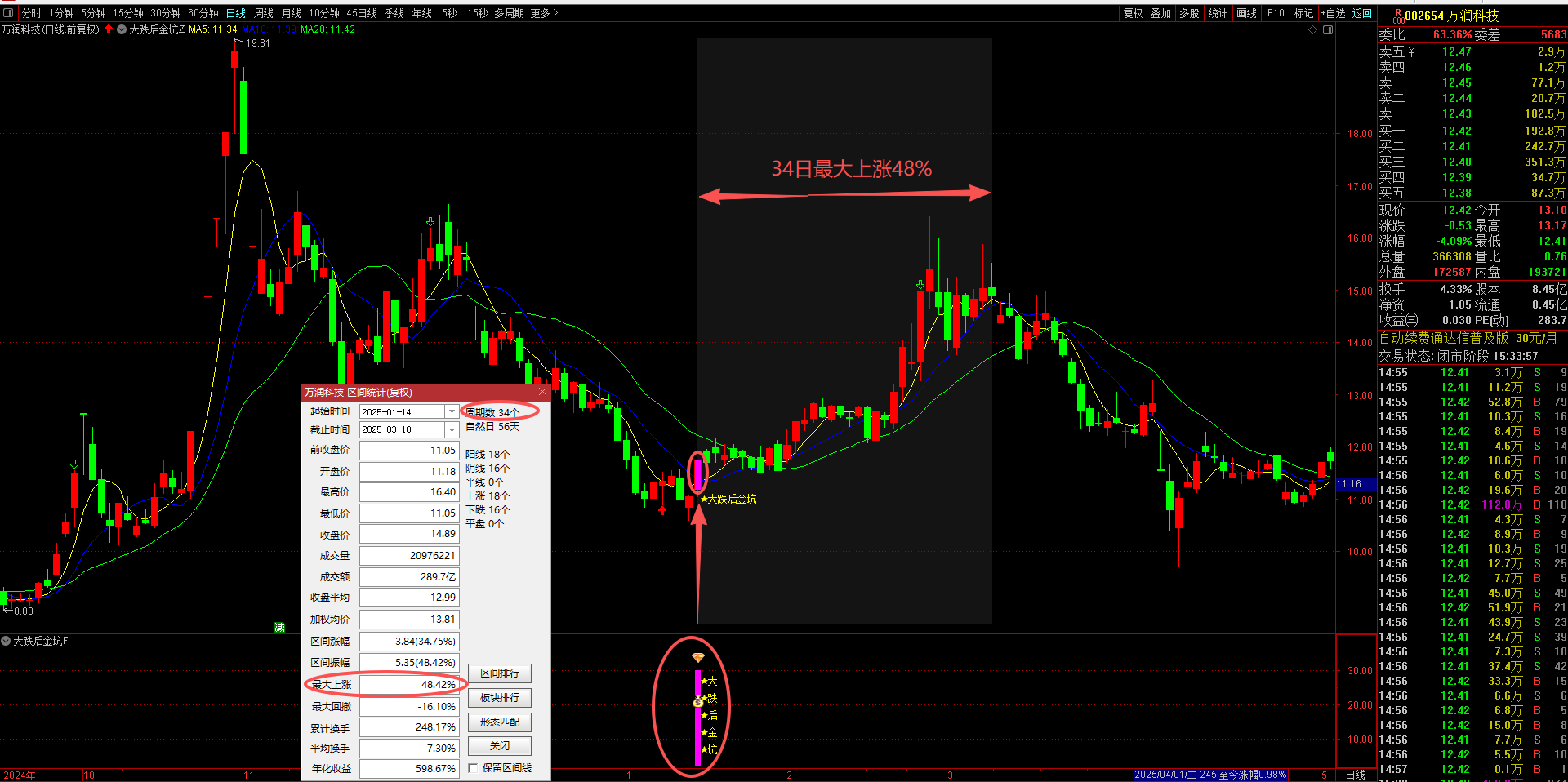This screenshot has height=782, width=1568.
Task: Close the 区间统计 dialog with X
Action: tap(542, 392)
